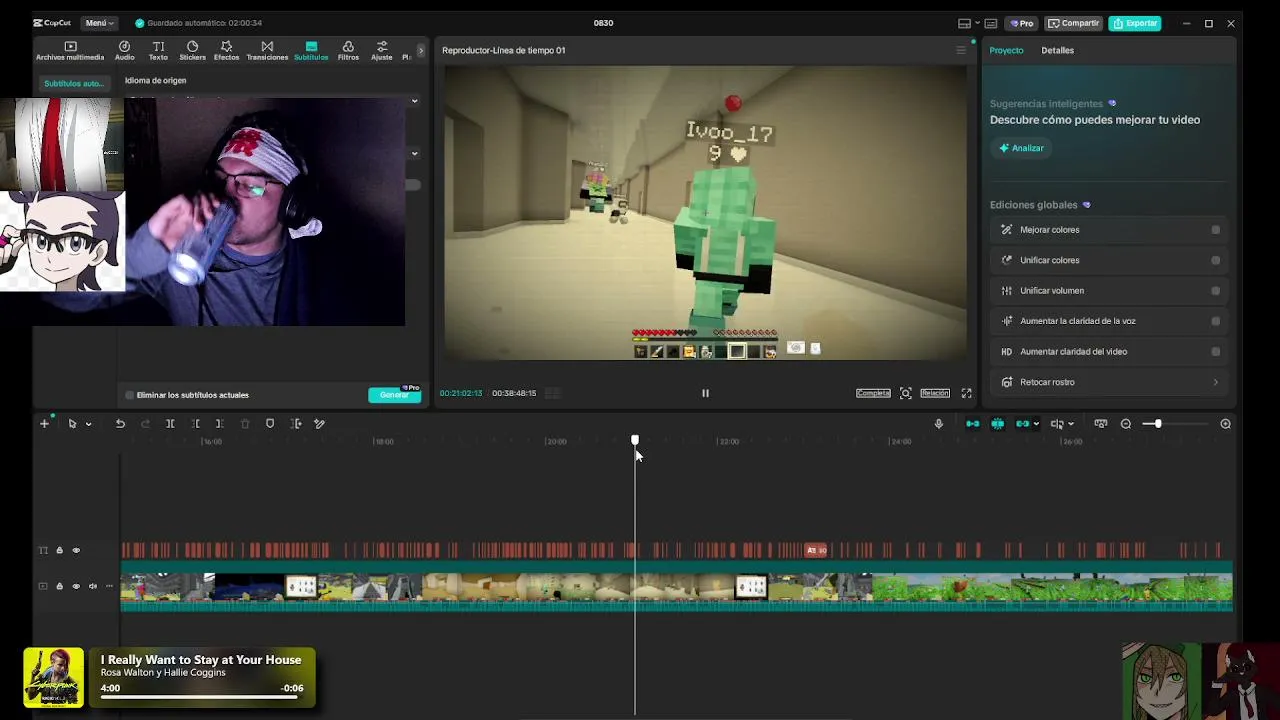Click the timeline playhead marker
The width and height of the screenshot is (1280, 720).
tap(635, 440)
